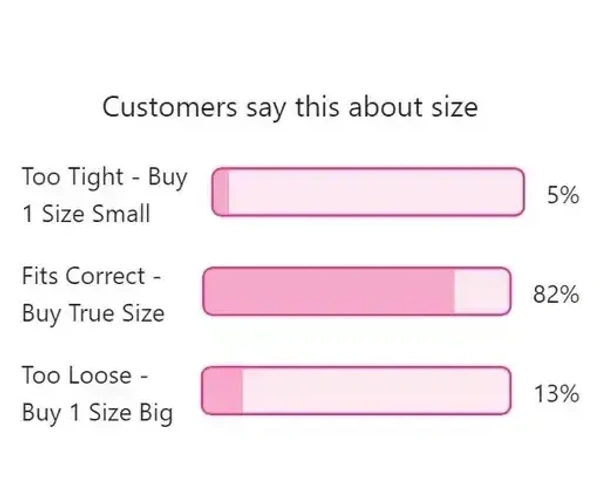Select the 5% percentage value
The height and width of the screenshot is (499, 600).
click(563, 195)
